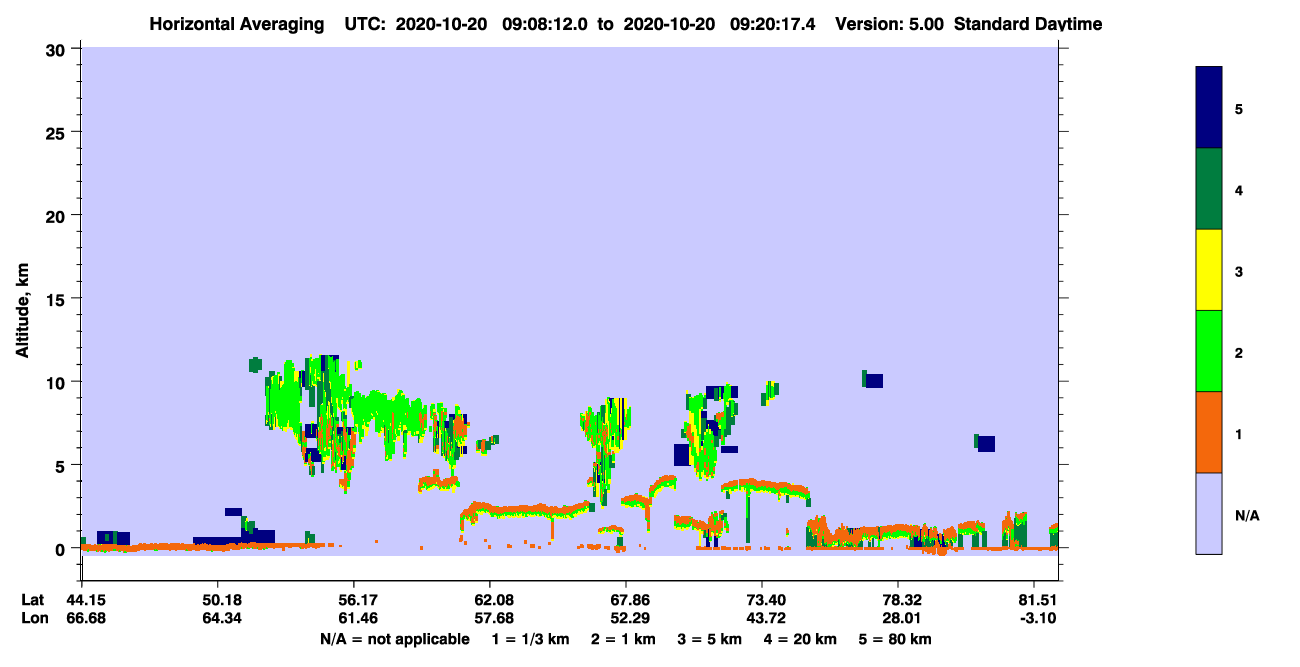Click the navy blue colorbar segment for 5
1300x667 pixels.
(1209, 108)
